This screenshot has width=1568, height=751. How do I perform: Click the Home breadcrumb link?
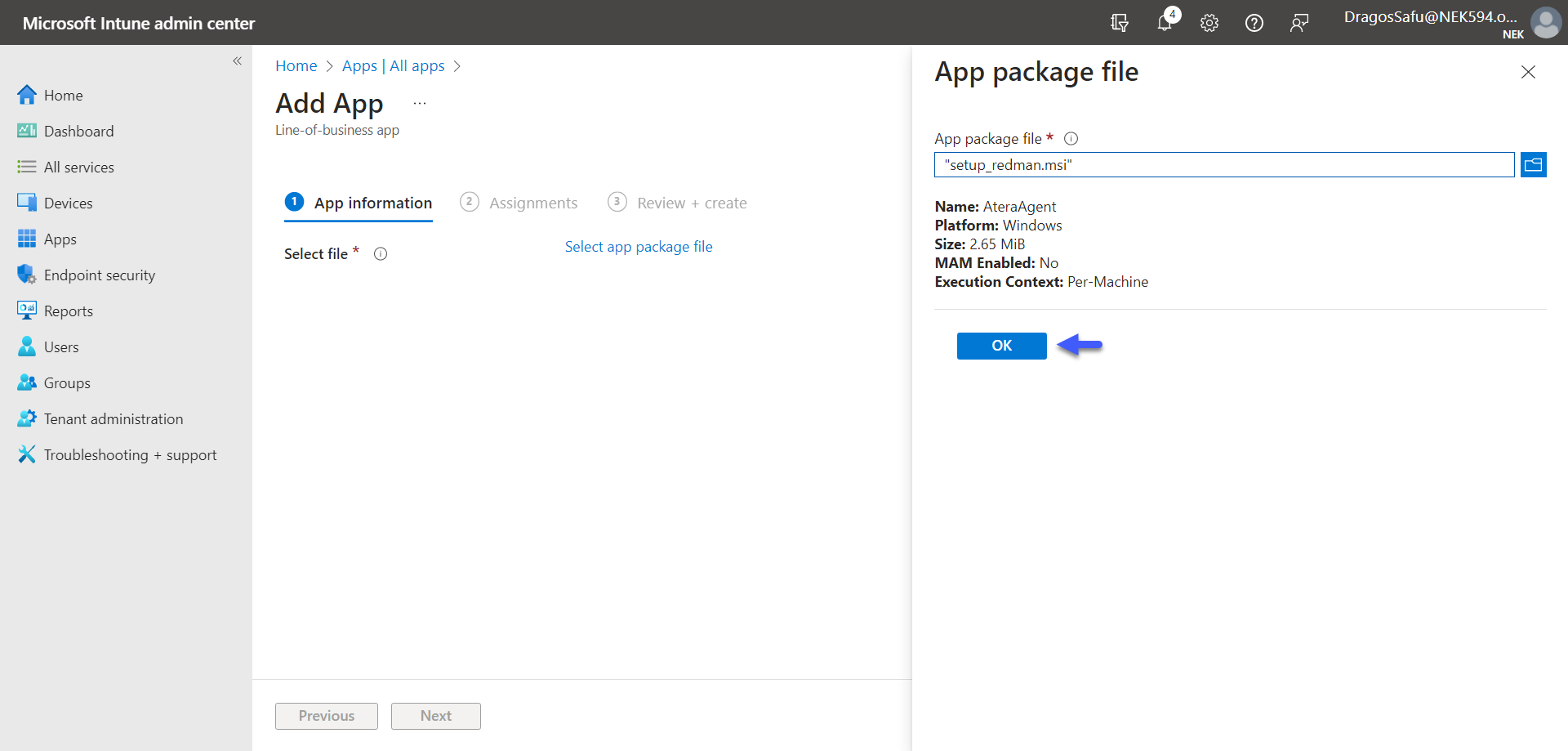296,66
